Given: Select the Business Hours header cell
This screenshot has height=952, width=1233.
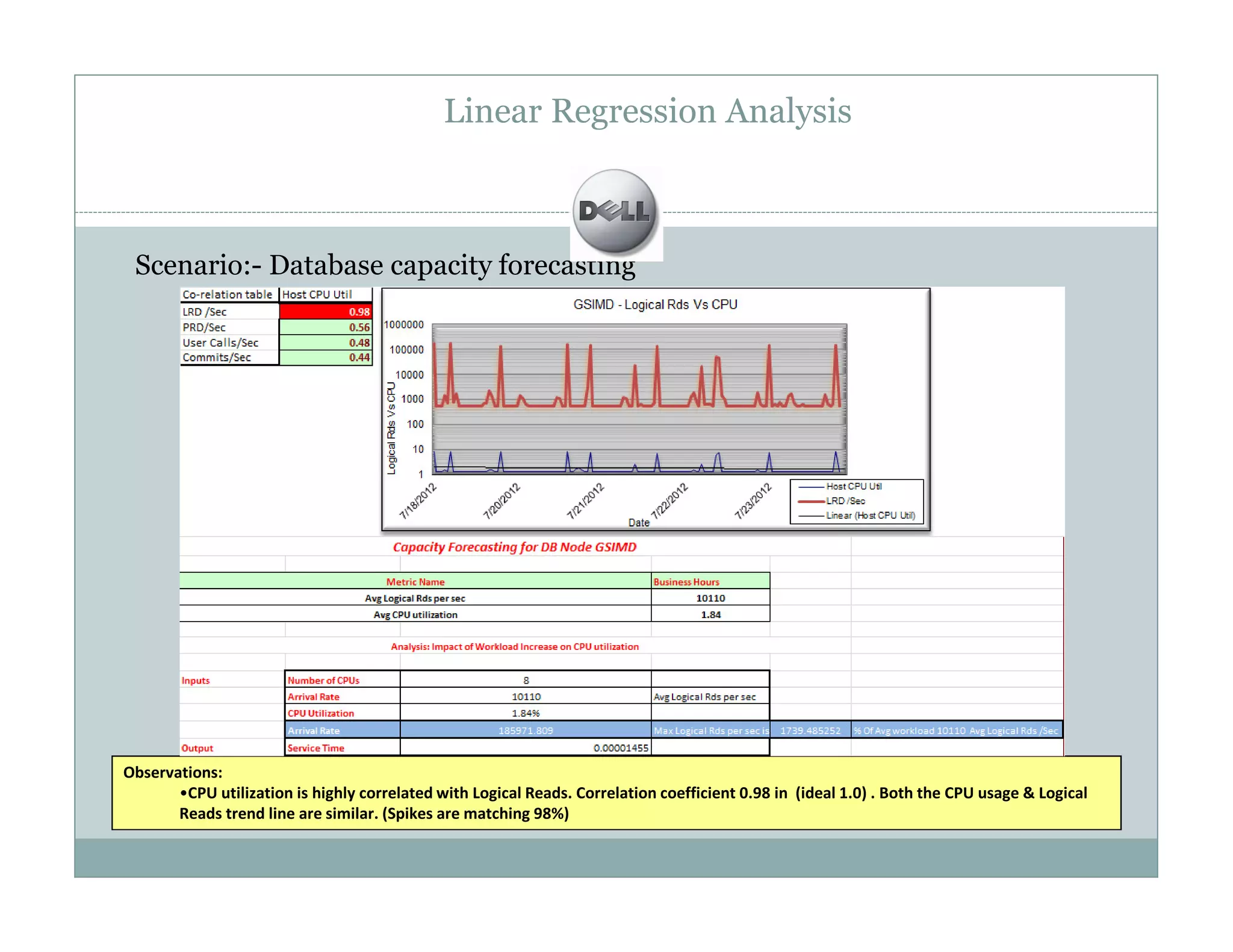Looking at the screenshot, I should click(710, 582).
